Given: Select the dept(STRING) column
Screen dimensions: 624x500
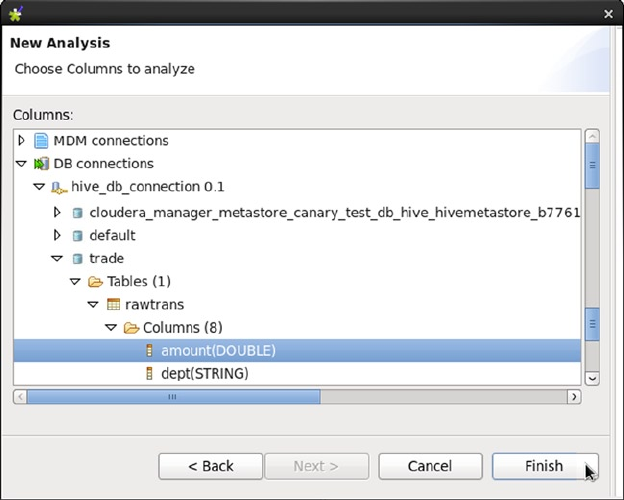Looking at the screenshot, I should [x=204, y=373].
